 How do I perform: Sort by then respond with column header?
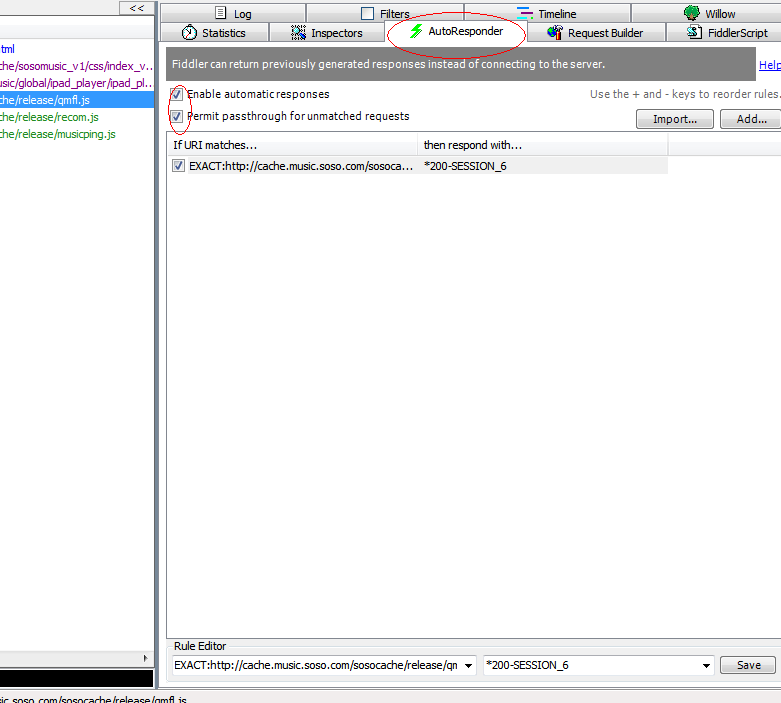[x=543, y=145]
